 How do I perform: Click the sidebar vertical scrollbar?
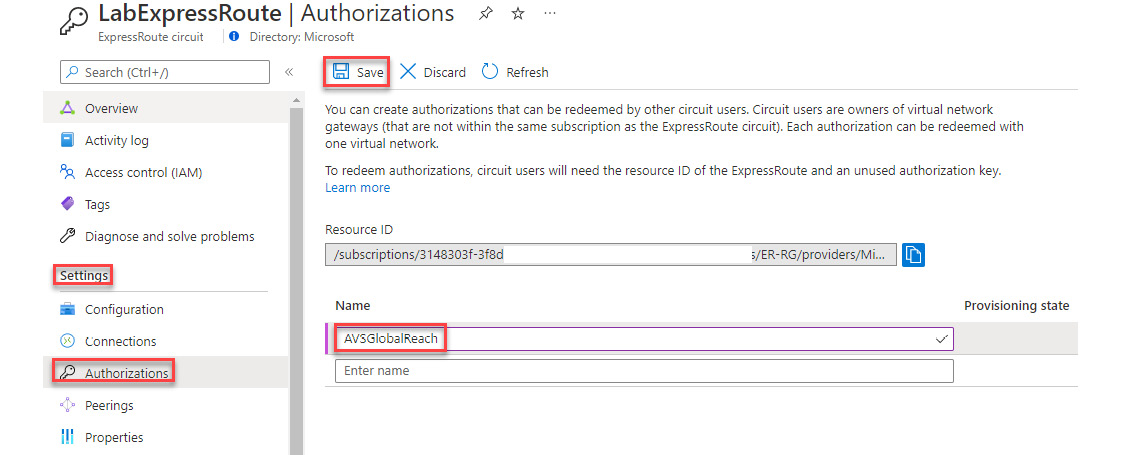(x=296, y=279)
